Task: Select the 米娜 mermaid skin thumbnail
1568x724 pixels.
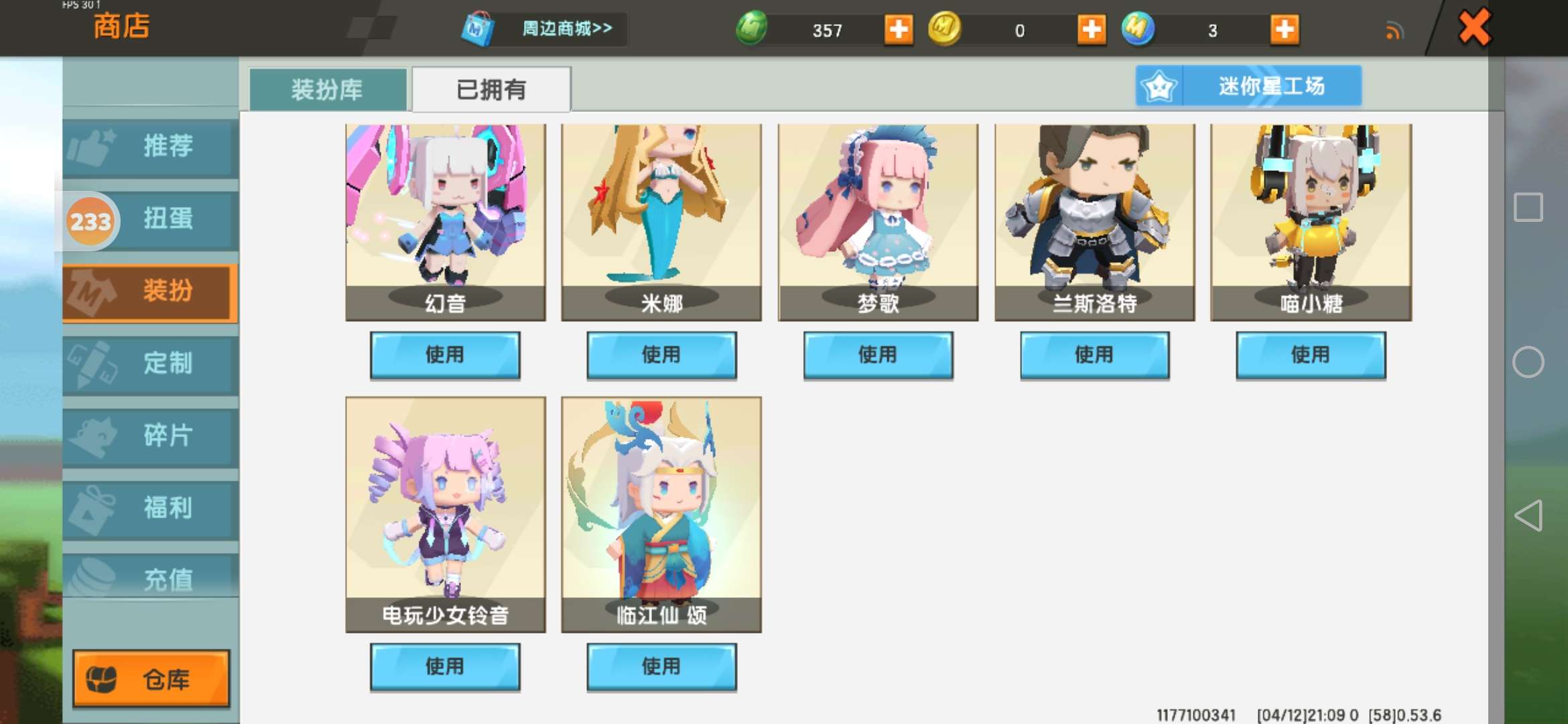Action: (661, 222)
